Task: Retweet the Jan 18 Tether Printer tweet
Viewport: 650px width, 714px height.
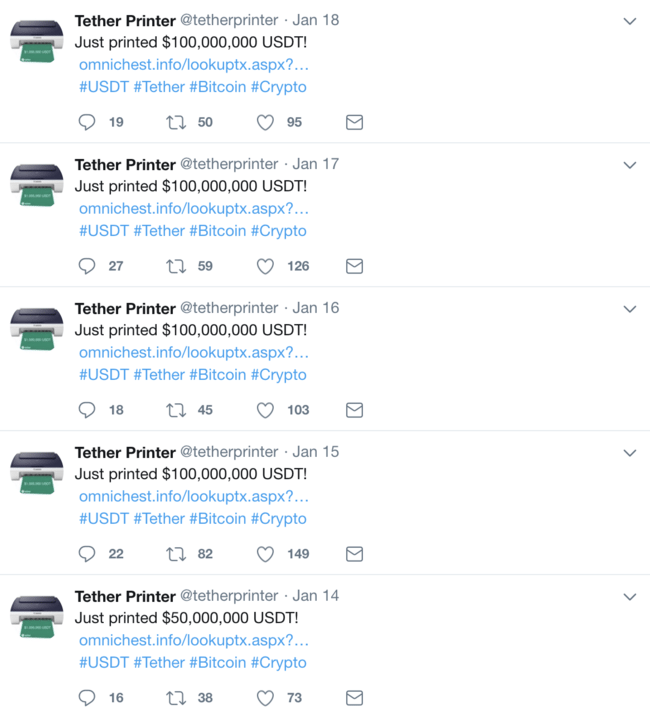Action: (176, 122)
